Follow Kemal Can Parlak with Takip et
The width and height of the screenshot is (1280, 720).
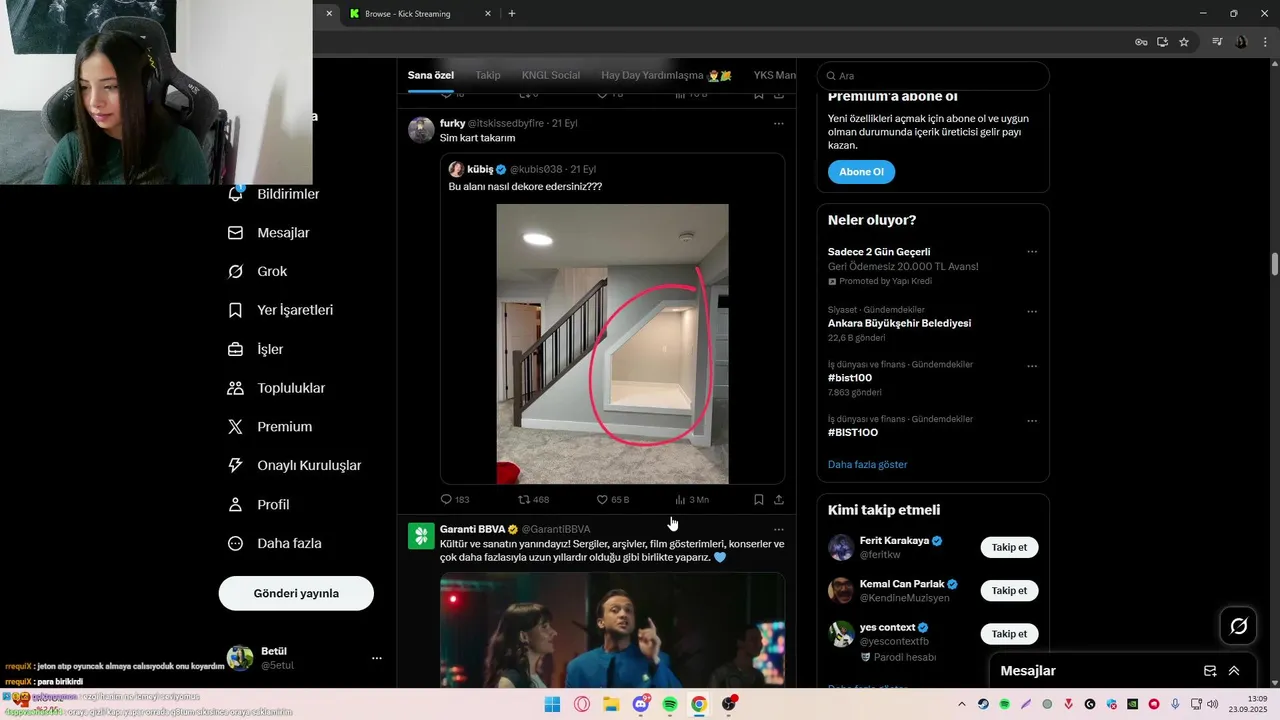(x=1009, y=590)
